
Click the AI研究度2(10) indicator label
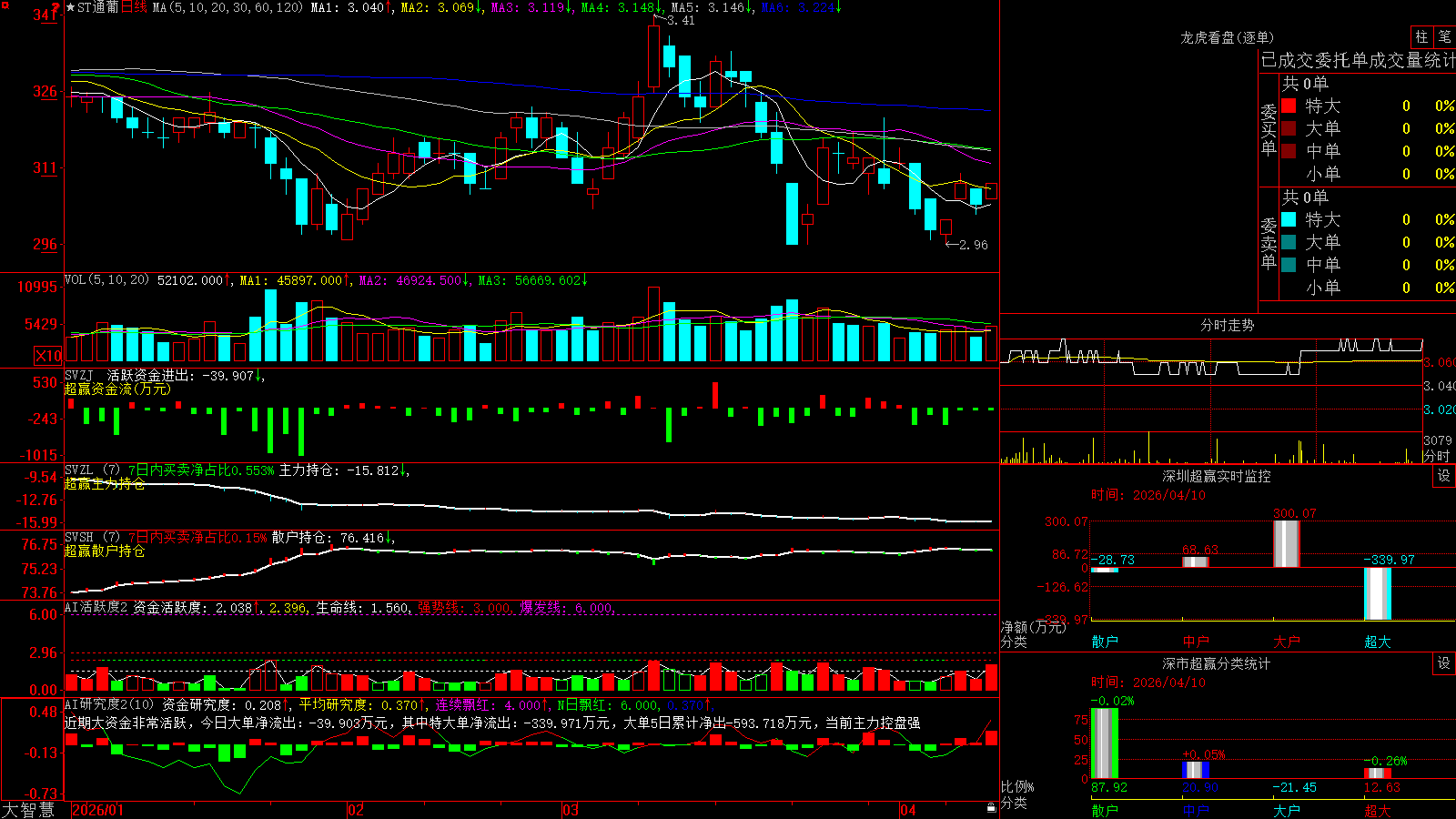tap(109, 704)
